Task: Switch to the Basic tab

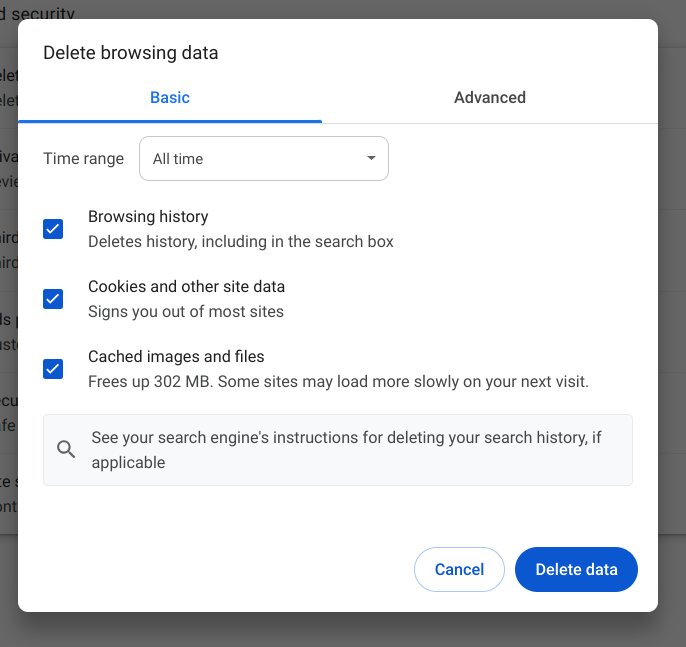Action: pyautogui.click(x=170, y=98)
